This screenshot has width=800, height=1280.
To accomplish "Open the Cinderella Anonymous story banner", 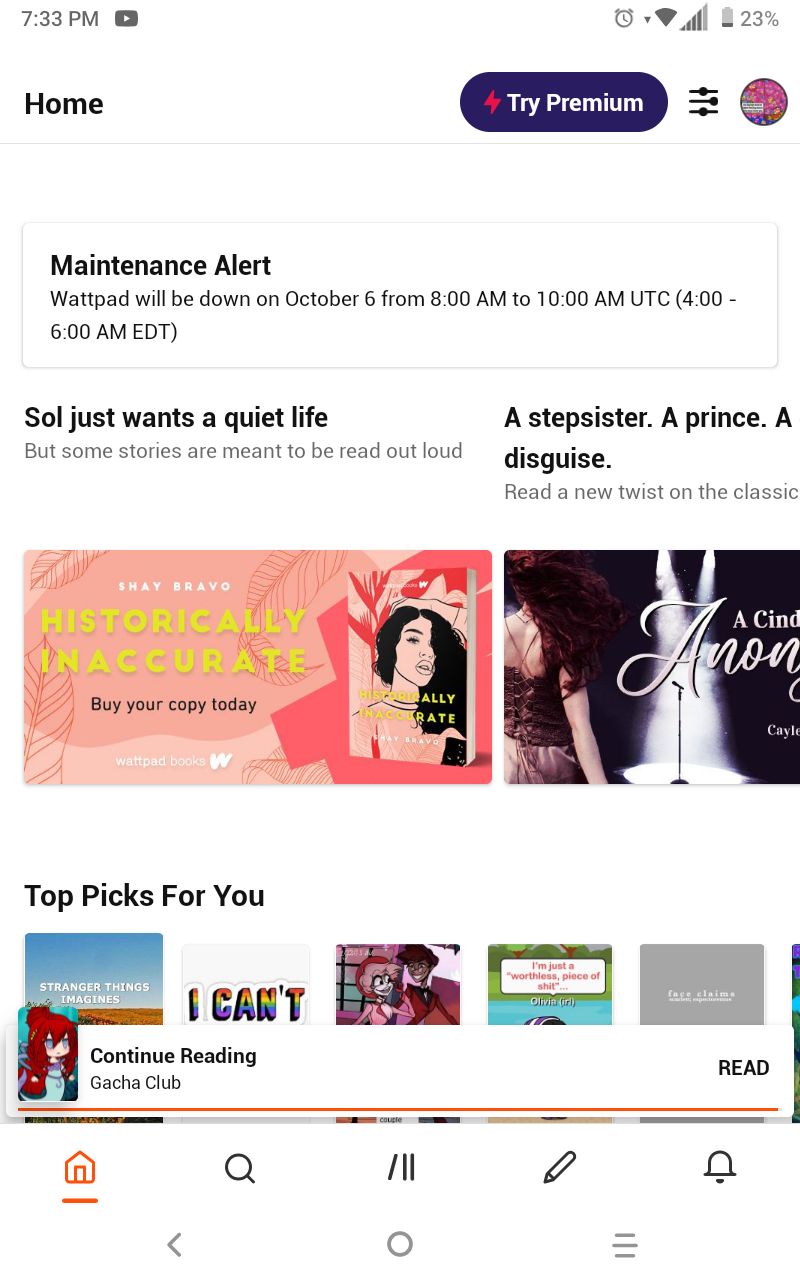I will 652,667.
